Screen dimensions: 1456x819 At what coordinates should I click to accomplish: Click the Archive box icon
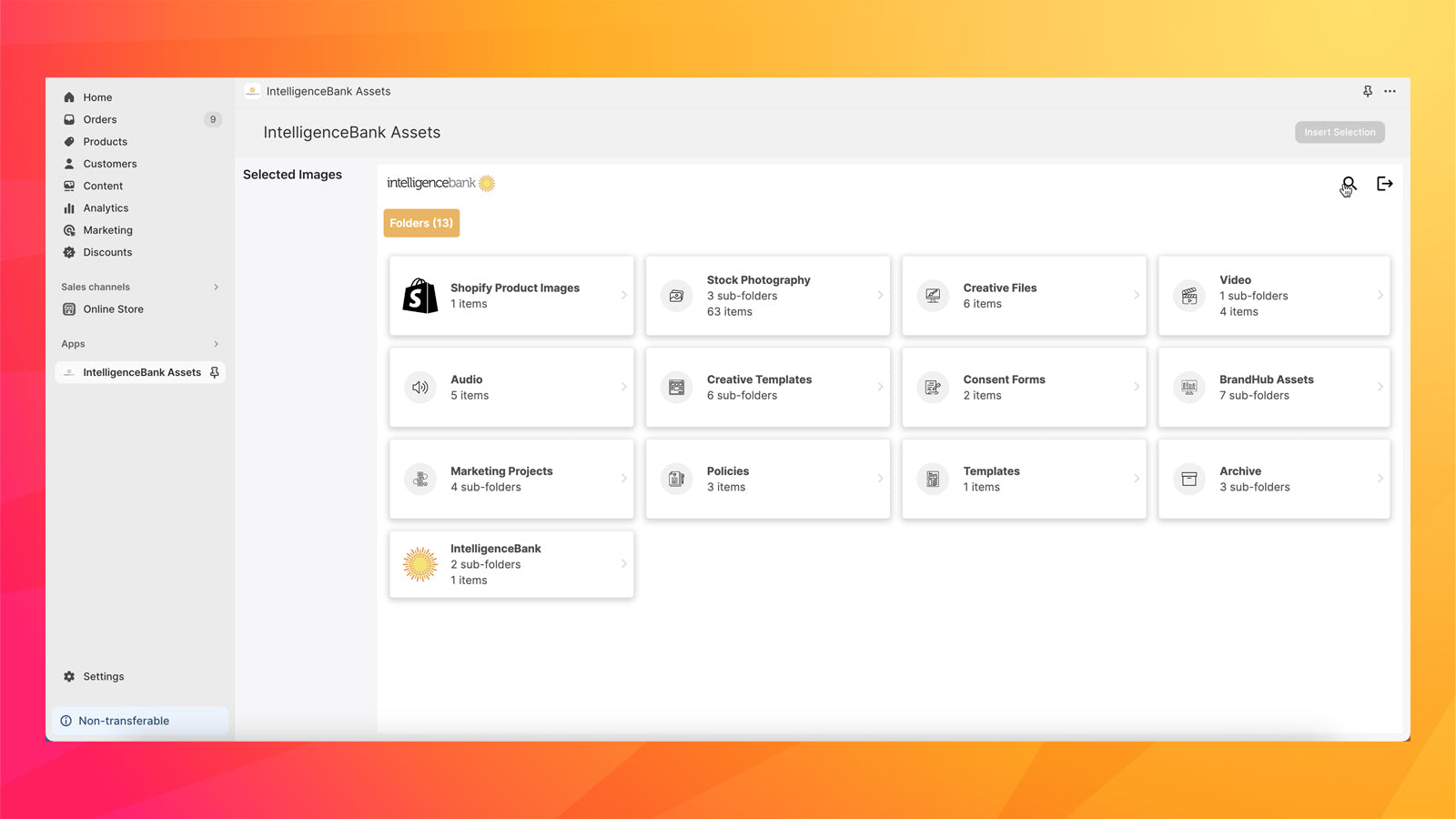click(x=1189, y=479)
